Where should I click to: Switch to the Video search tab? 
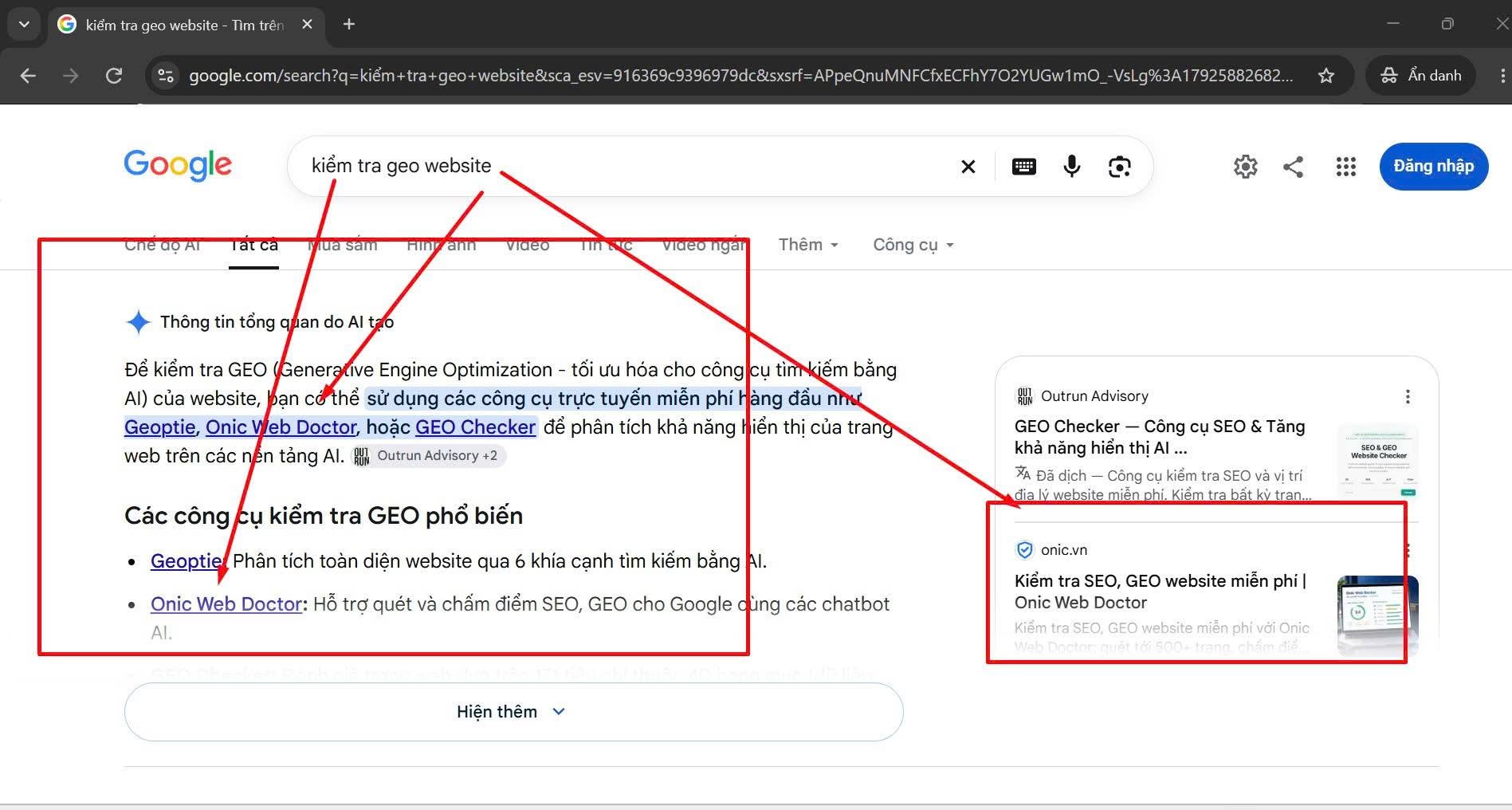tap(528, 245)
